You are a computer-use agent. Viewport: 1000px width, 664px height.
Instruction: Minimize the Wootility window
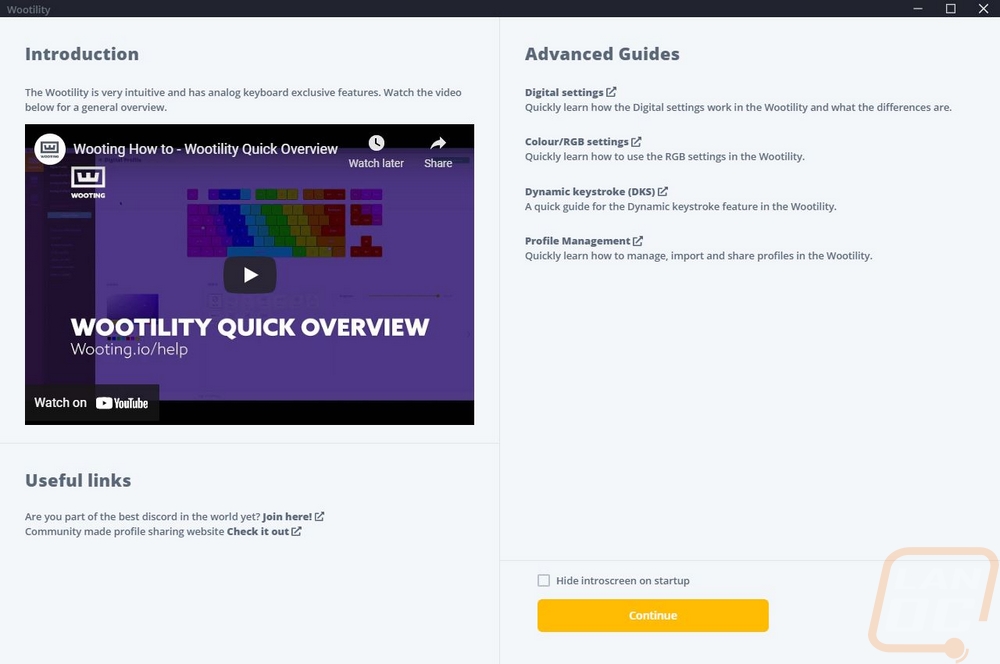[918, 8]
